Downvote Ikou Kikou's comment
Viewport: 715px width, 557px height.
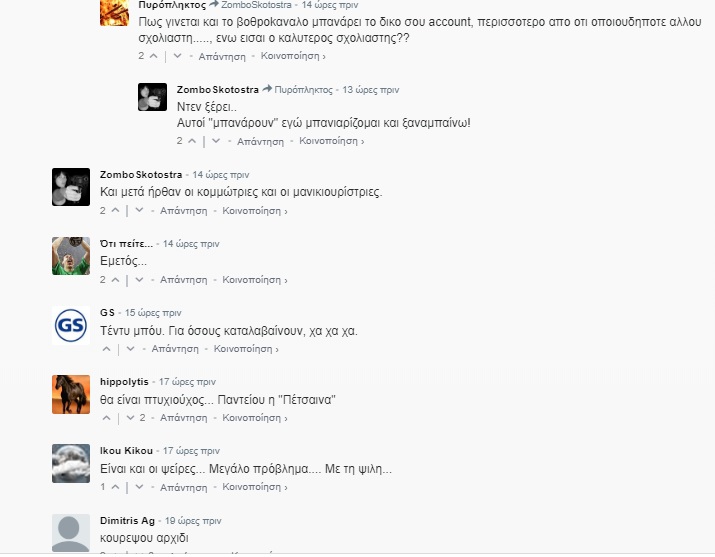(x=131, y=487)
